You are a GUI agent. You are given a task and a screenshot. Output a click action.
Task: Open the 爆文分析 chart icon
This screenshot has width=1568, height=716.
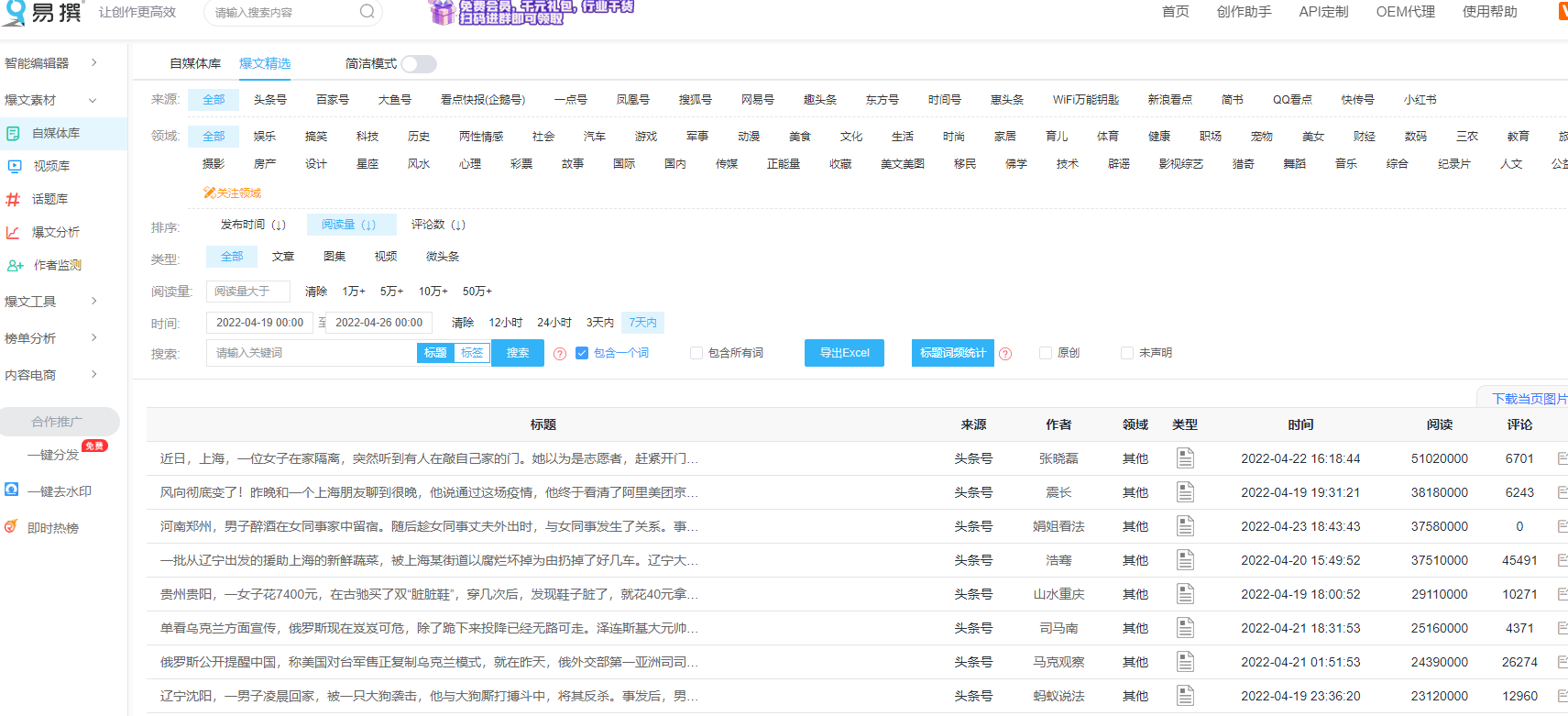(x=13, y=232)
